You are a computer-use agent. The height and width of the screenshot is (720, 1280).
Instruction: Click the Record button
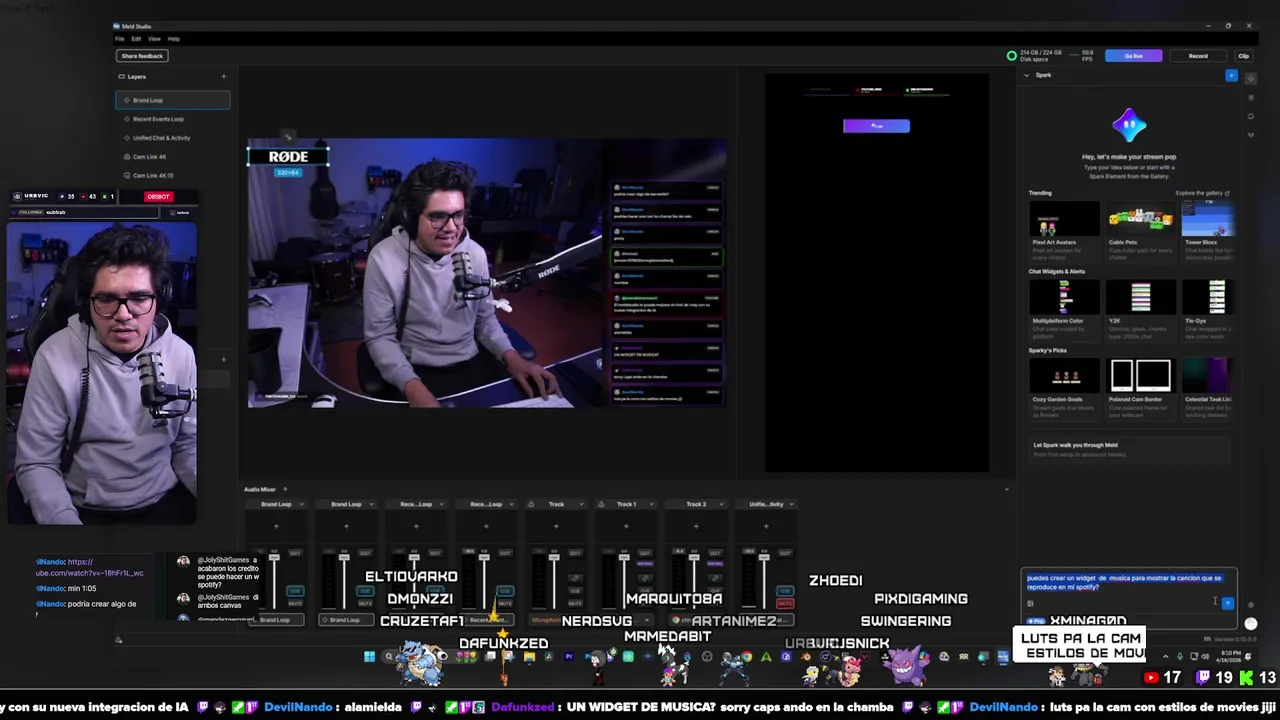click(x=1198, y=56)
